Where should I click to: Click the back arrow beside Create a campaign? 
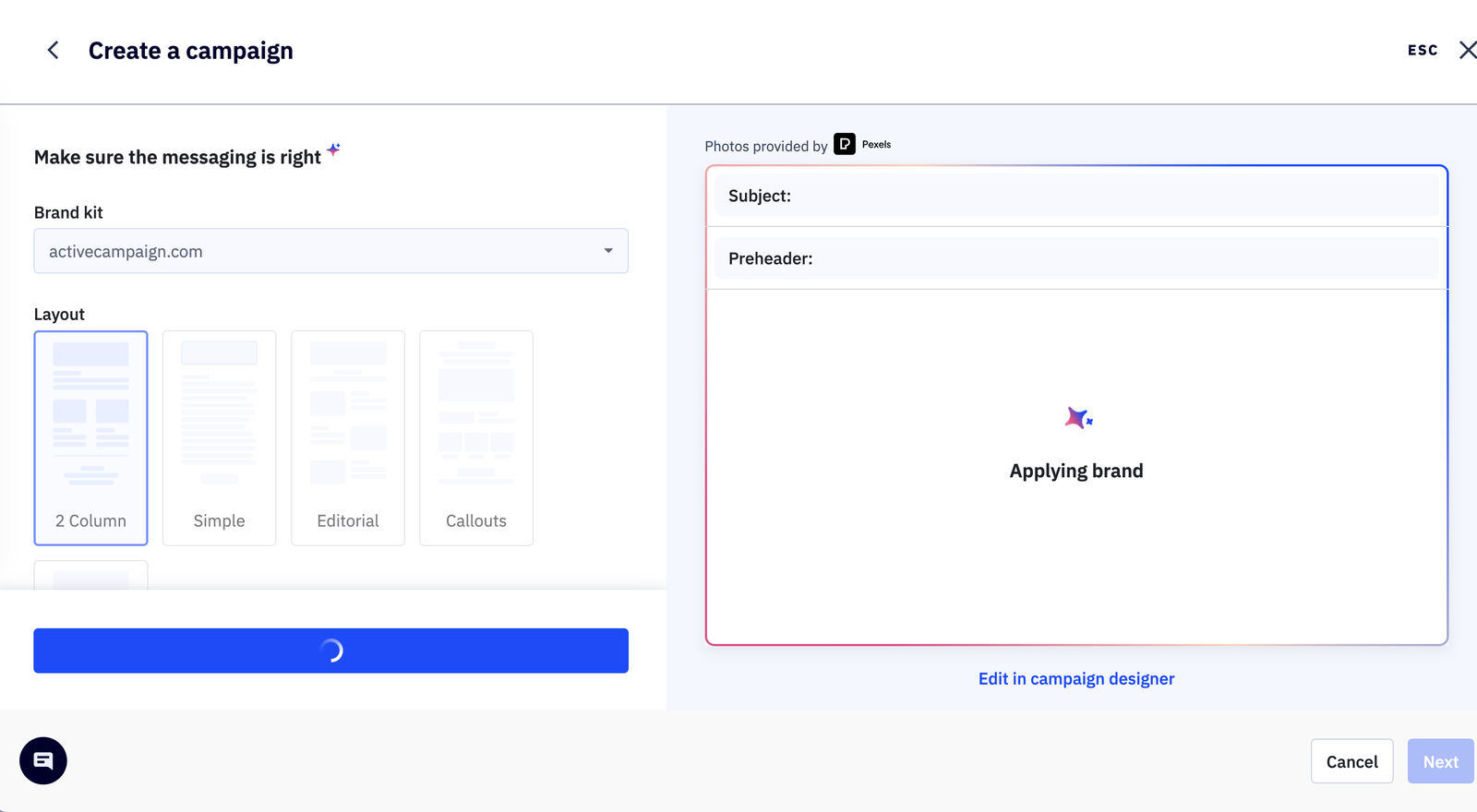(x=54, y=51)
